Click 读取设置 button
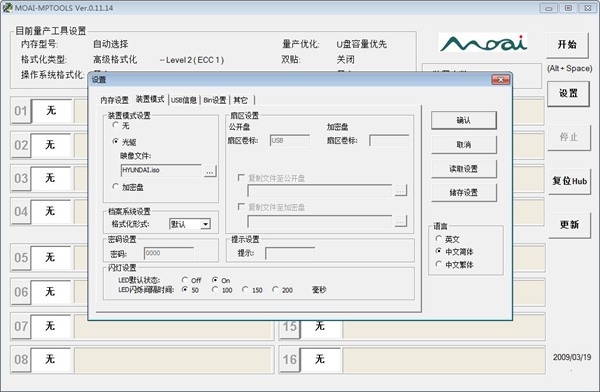Viewport: 600px width, 392px height. [x=464, y=169]
